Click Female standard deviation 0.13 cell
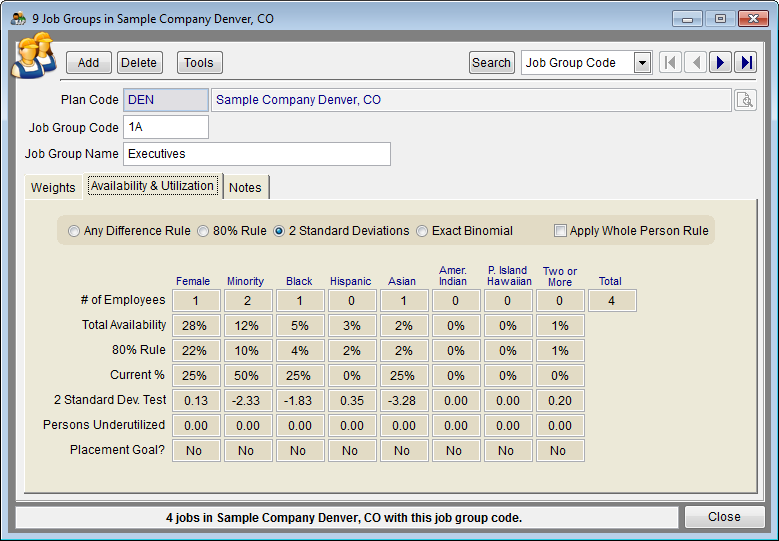This screenshot has height=541, width=779. coord(196,400)
